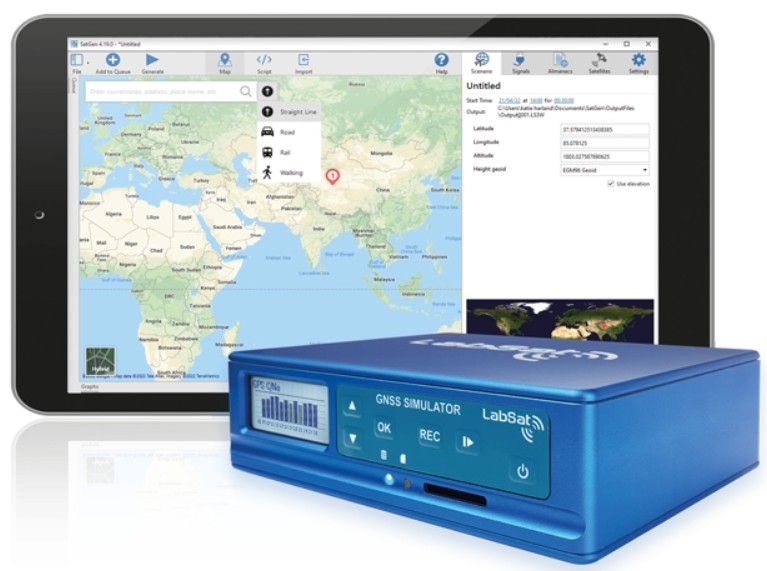Click OK on the LabSat device
Image resolution: width=767 pixels, height=571 pixels.
(x=384, y=428)
